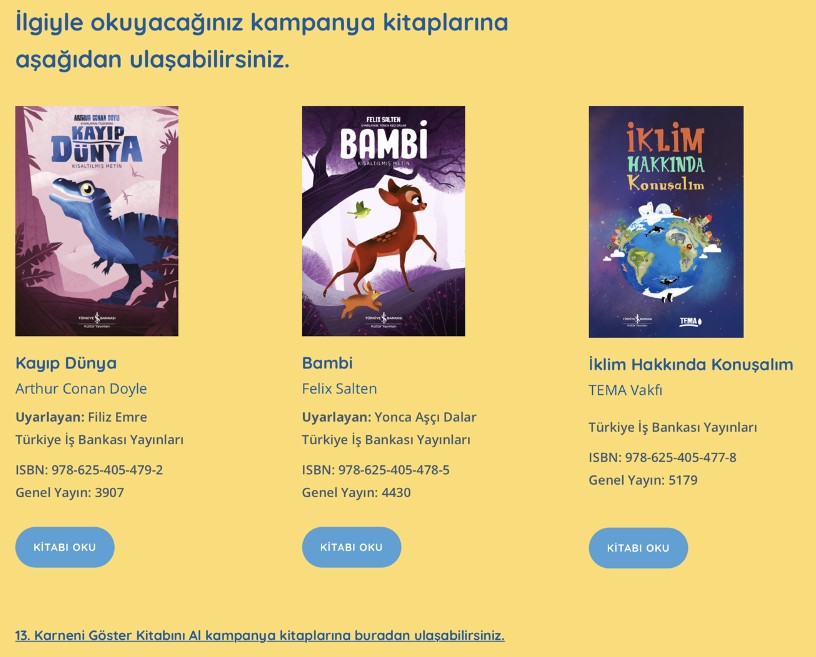This screenshot has height=657, width=816.
Task: Follow the 13. Karneni Göster campaign link
Action: pyautogui.click(x=260, y=636)
